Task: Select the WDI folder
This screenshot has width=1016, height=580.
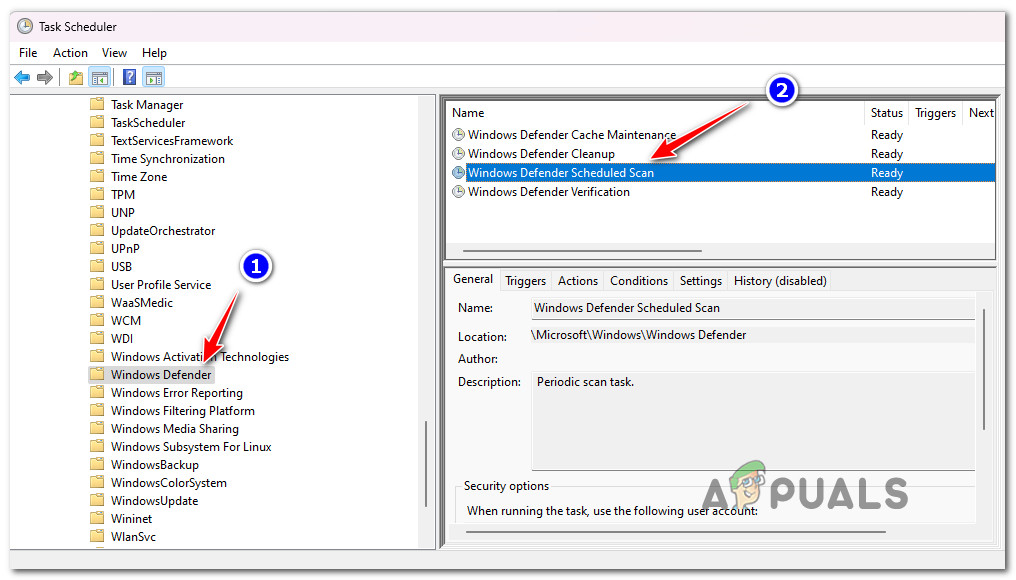Action: click(x=122, y=338)
